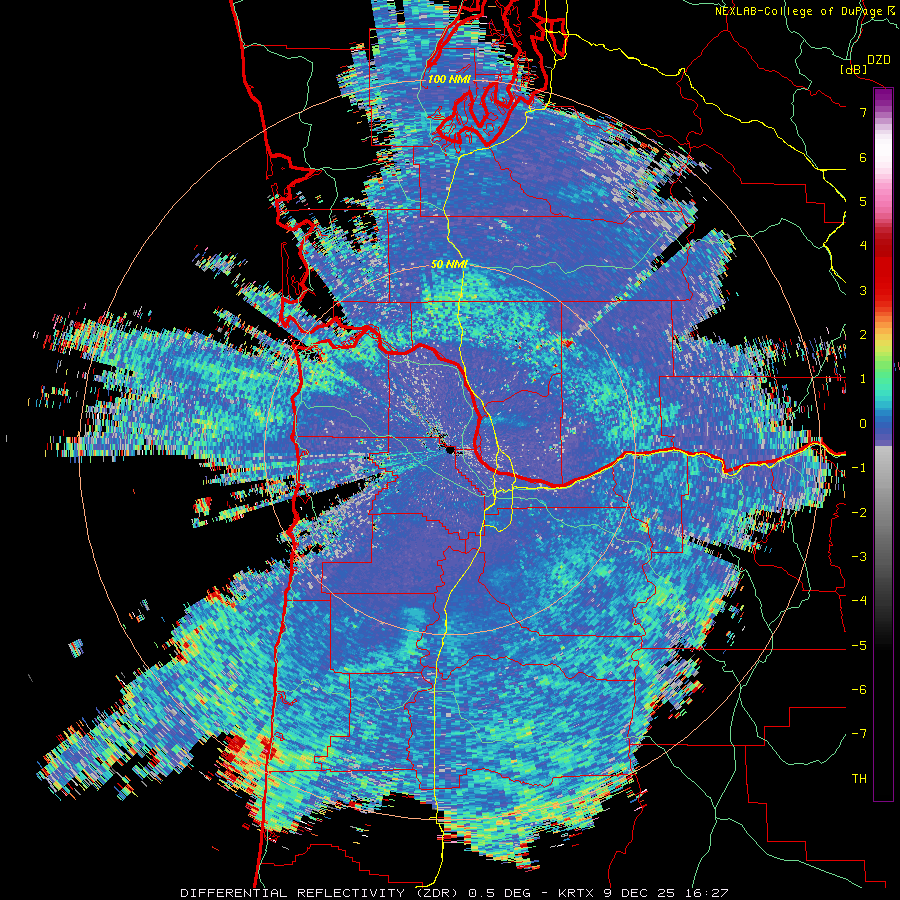
Task: Click the -7 tick label on color scale
Action: tap(859, 734)
